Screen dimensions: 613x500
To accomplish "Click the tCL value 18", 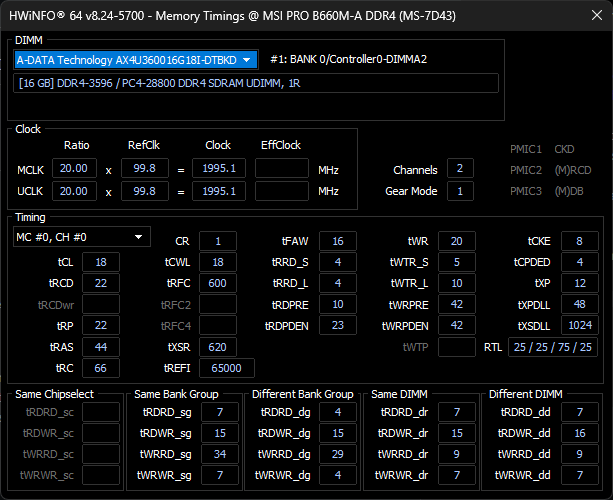I will tap(101, 262).
